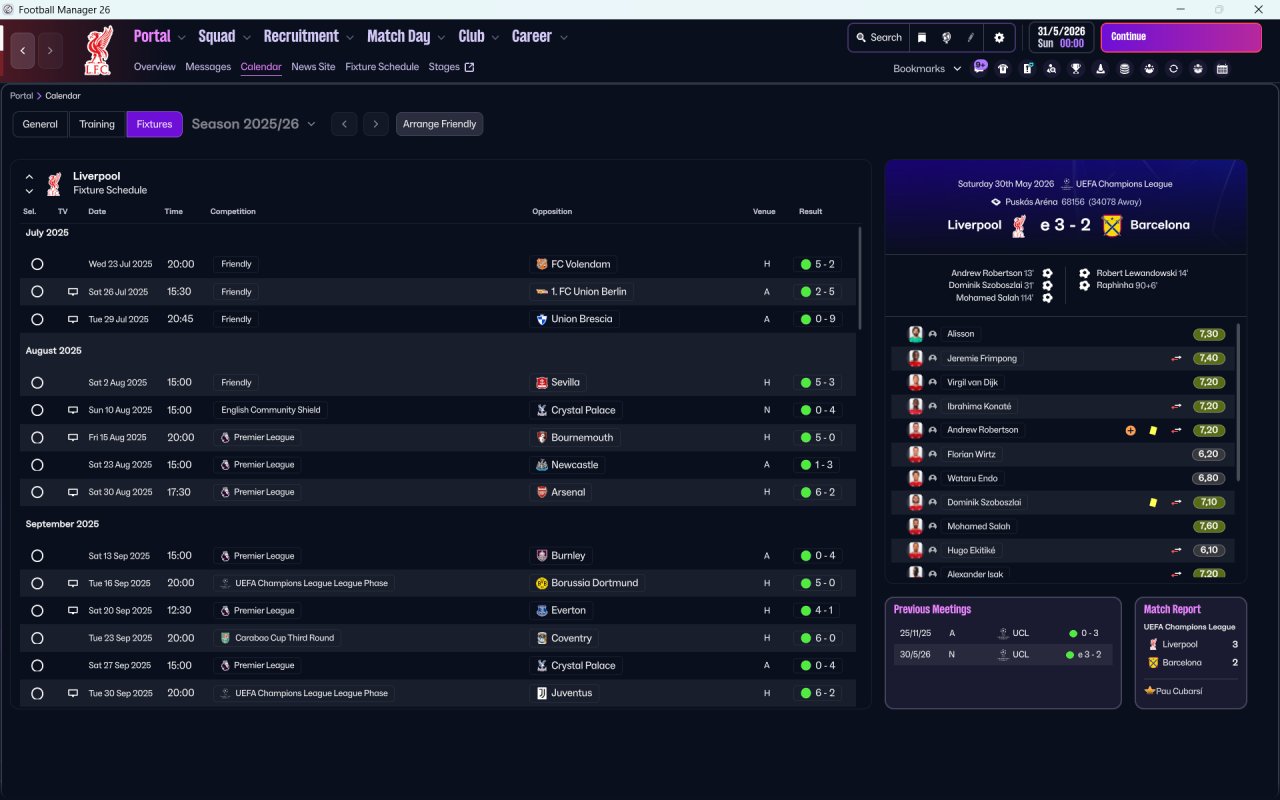Switch to the Training calendar view

97,124
